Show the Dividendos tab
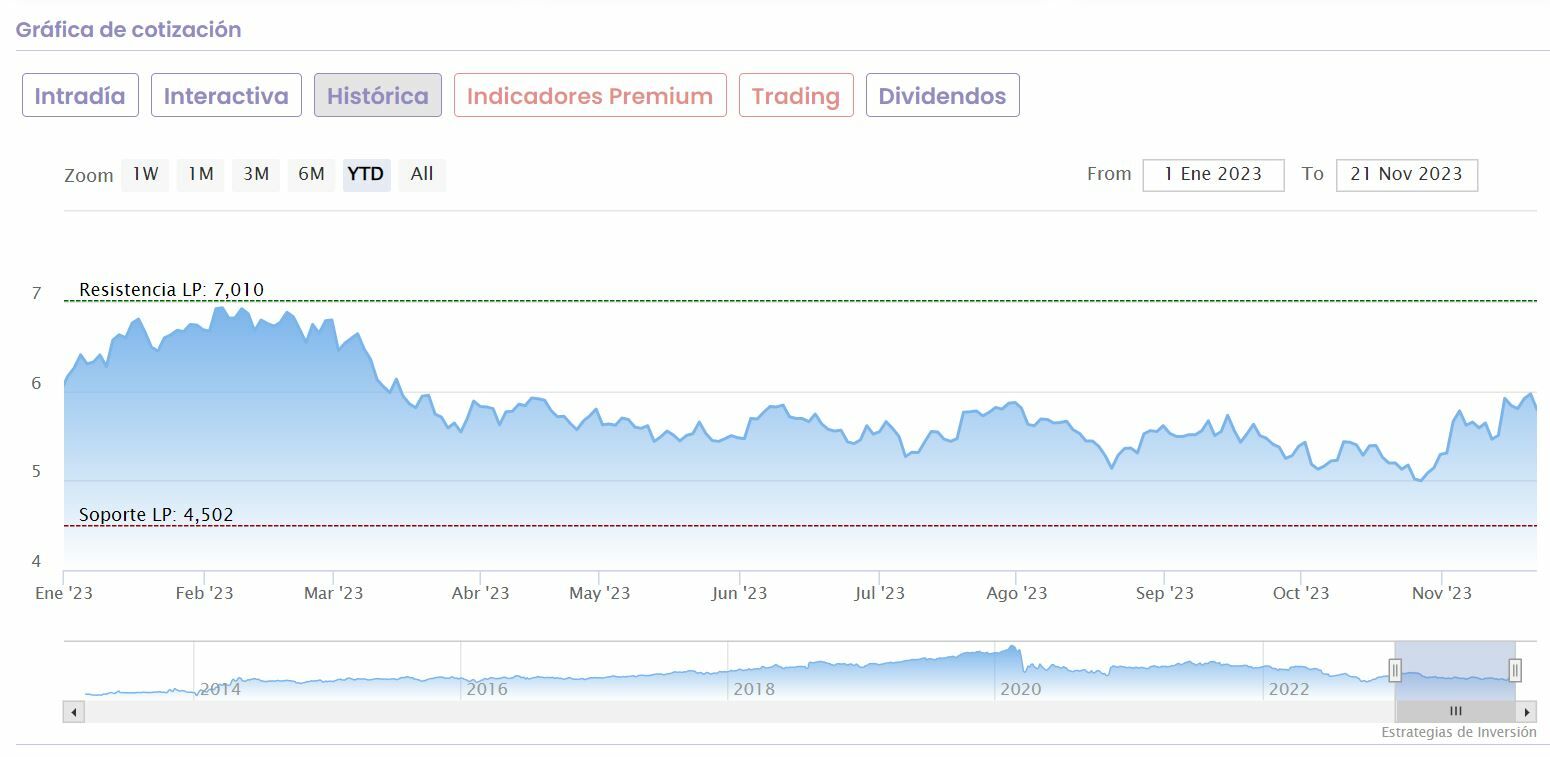Viewport: 1550px width, 757px height. tap(942, 96)
